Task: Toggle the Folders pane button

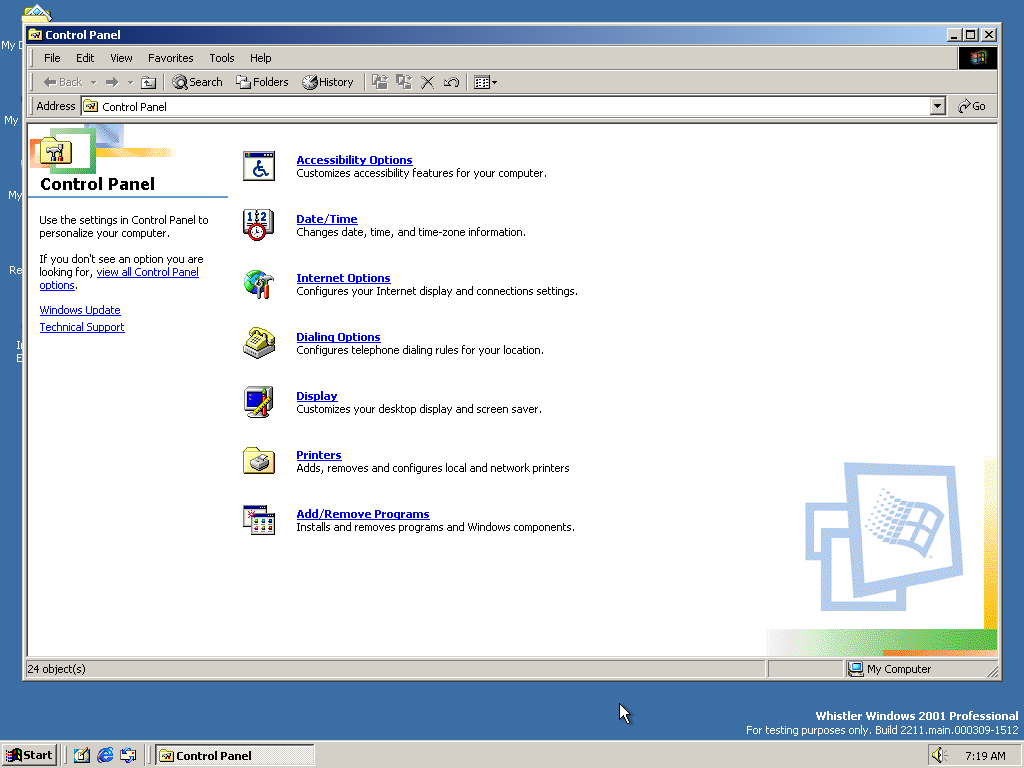Action: click(262, 82)
